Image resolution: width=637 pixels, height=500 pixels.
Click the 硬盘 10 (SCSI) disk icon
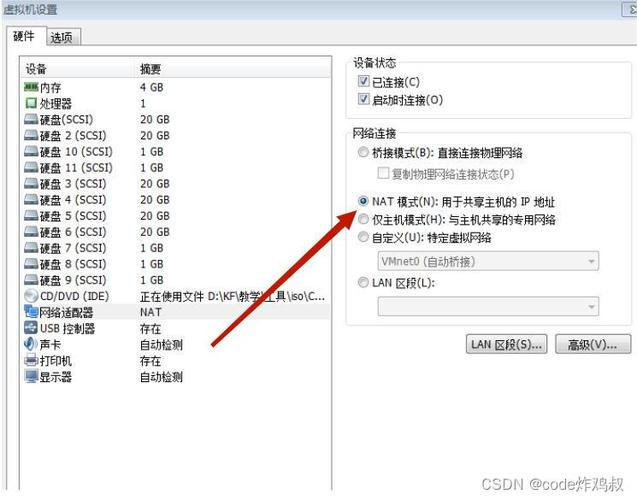[31, 152]
